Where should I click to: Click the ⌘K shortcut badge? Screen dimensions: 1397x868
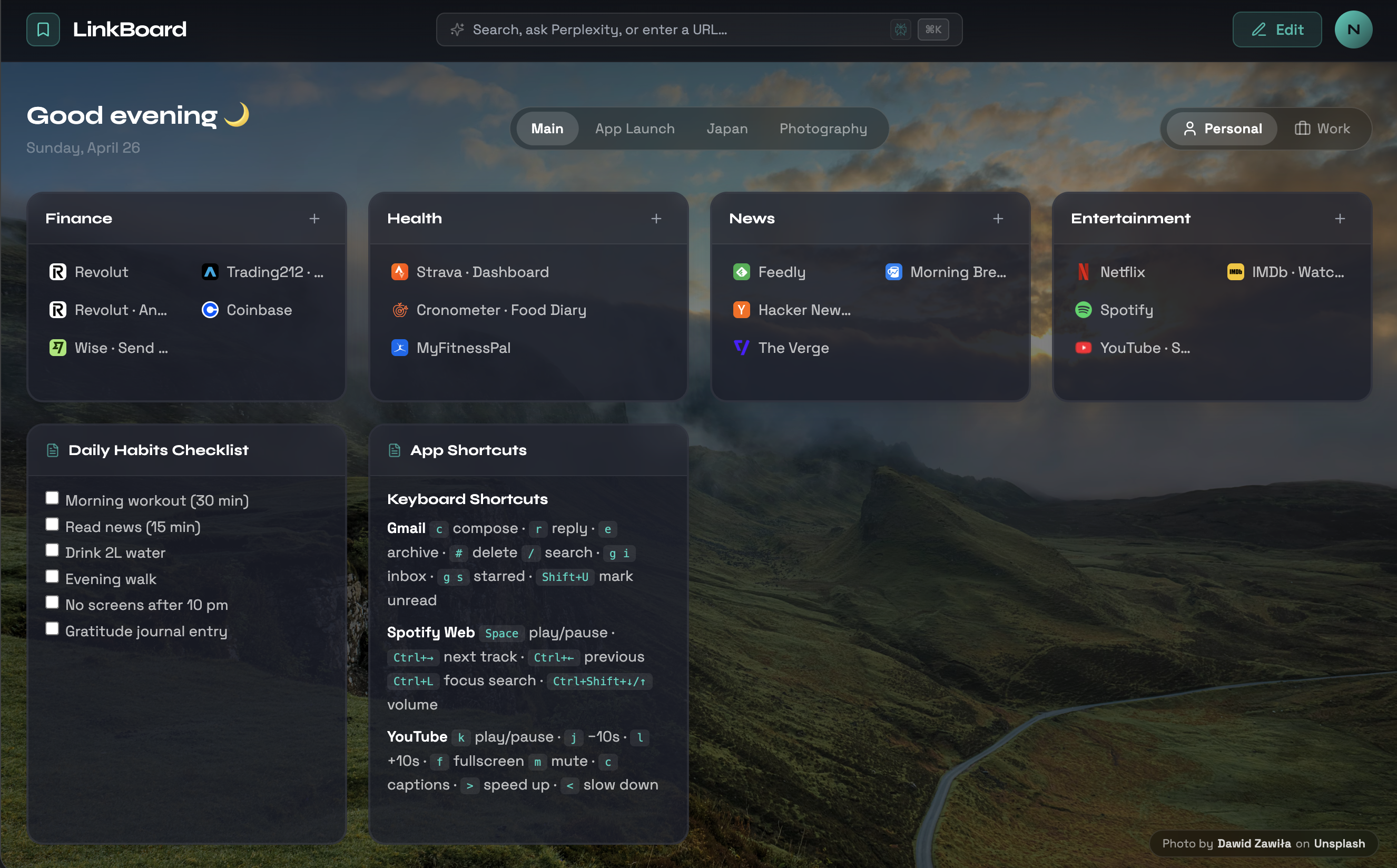tap(933, 29)
